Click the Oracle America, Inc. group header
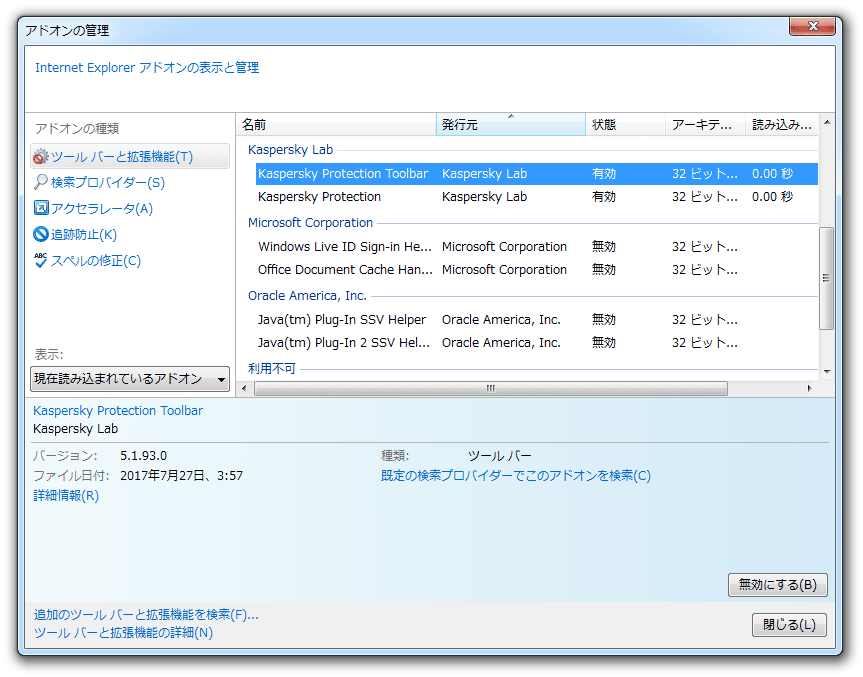This screenshot has width=863, height=677. point(307,296)
